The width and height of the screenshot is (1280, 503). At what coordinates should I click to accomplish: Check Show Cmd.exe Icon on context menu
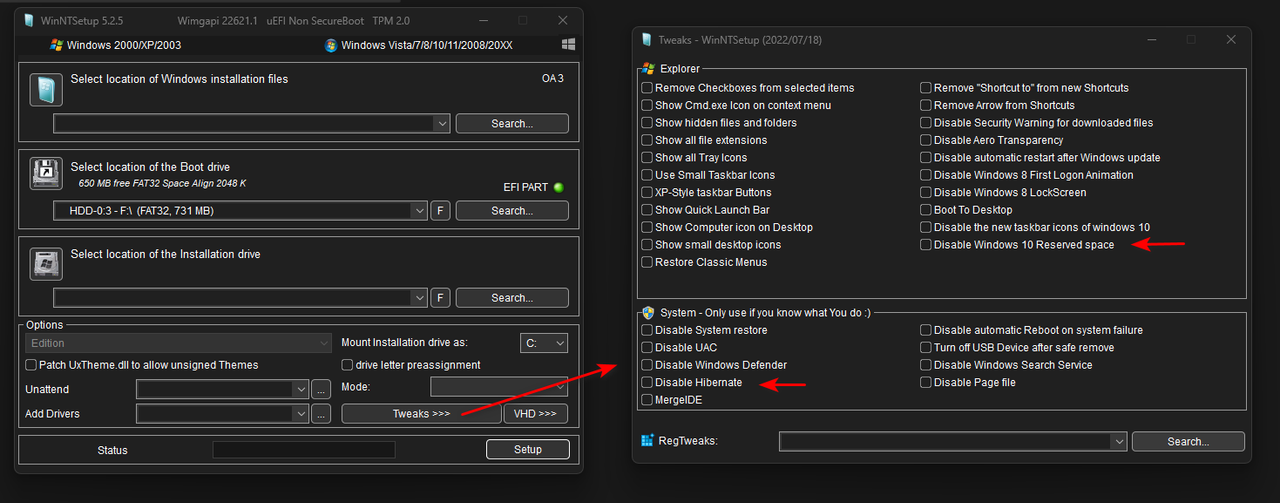647,105
